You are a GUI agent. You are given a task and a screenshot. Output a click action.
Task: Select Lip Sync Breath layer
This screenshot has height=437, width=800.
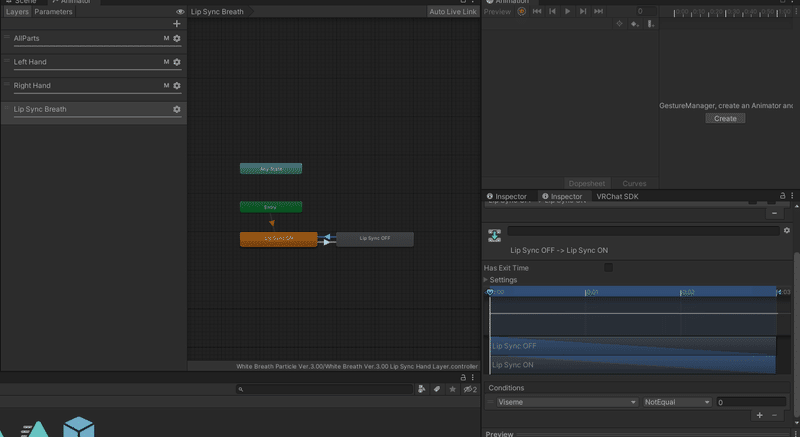coord(94,111)
